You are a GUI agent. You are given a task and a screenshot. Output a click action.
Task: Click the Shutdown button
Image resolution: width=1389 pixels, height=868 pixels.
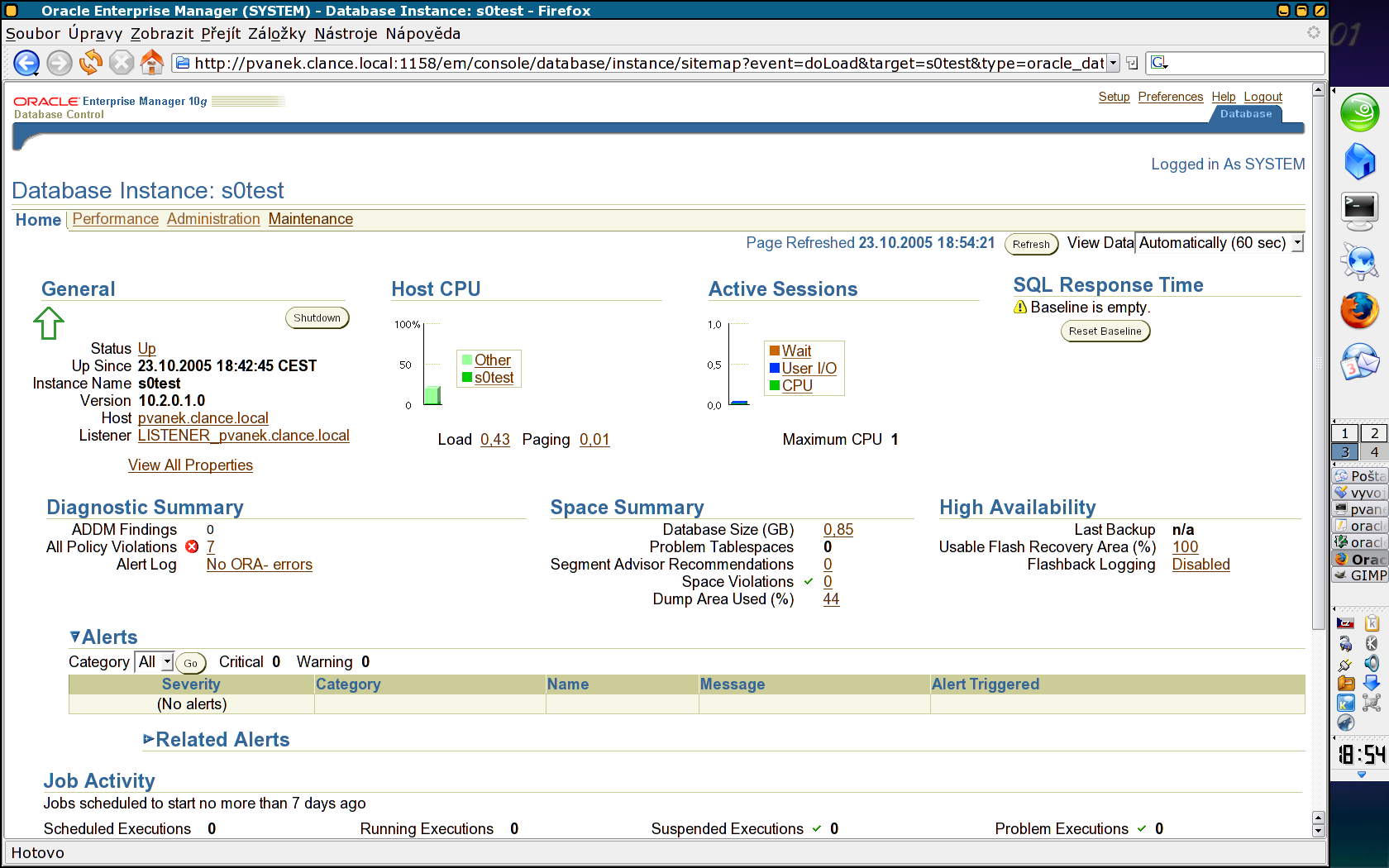pos(317,317)
